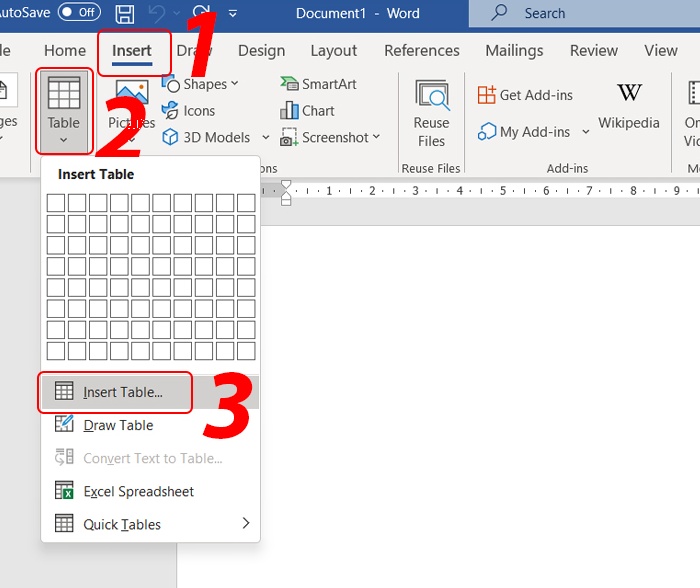Screen dimensions: 700x588
Task: Click the Save icon in title bar
Action: pos(125,13)
